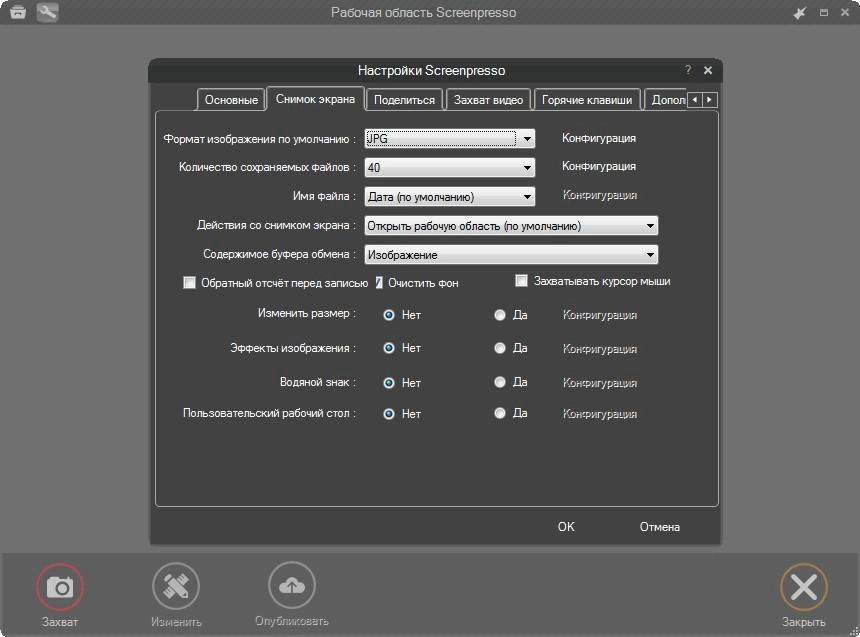Image resolution: width=860 pixels, height=637 pixels.
Task: Select Да for Изменить размер
Action: pos(500,315)
